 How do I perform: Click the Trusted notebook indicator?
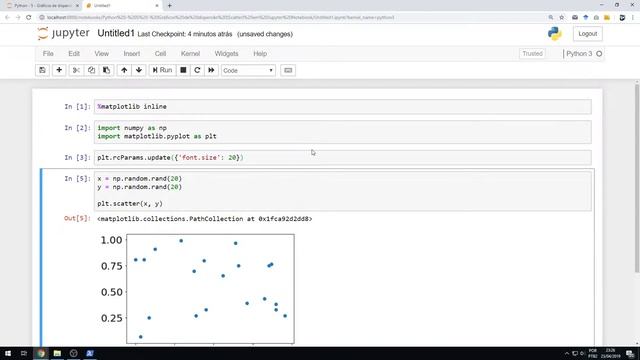tap(532, 53)
